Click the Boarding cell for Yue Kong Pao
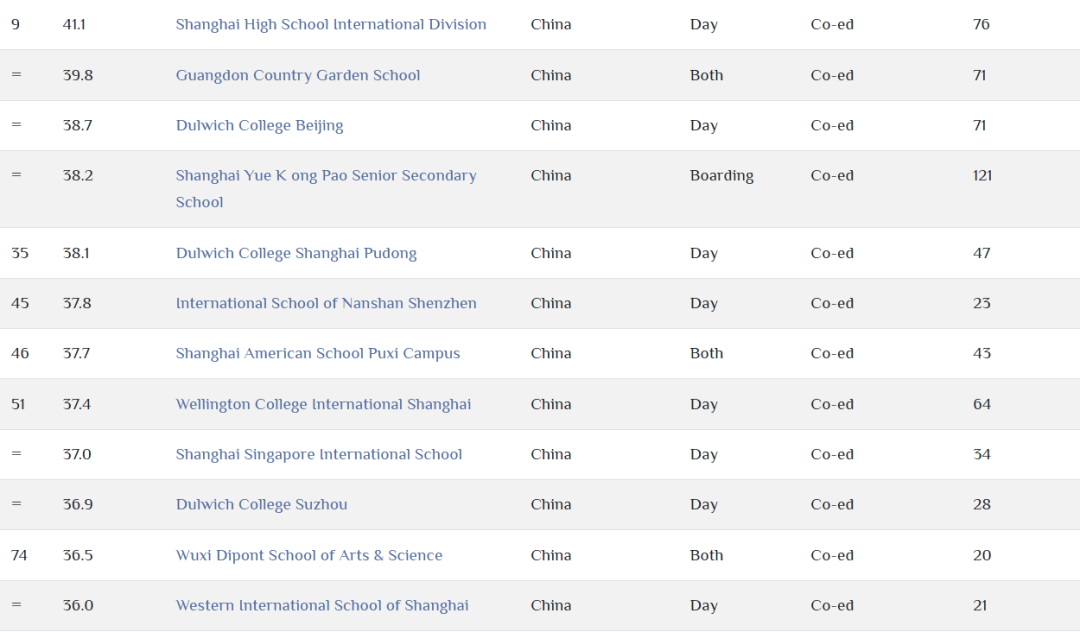The image size is (1080, 632). point(722,176)
